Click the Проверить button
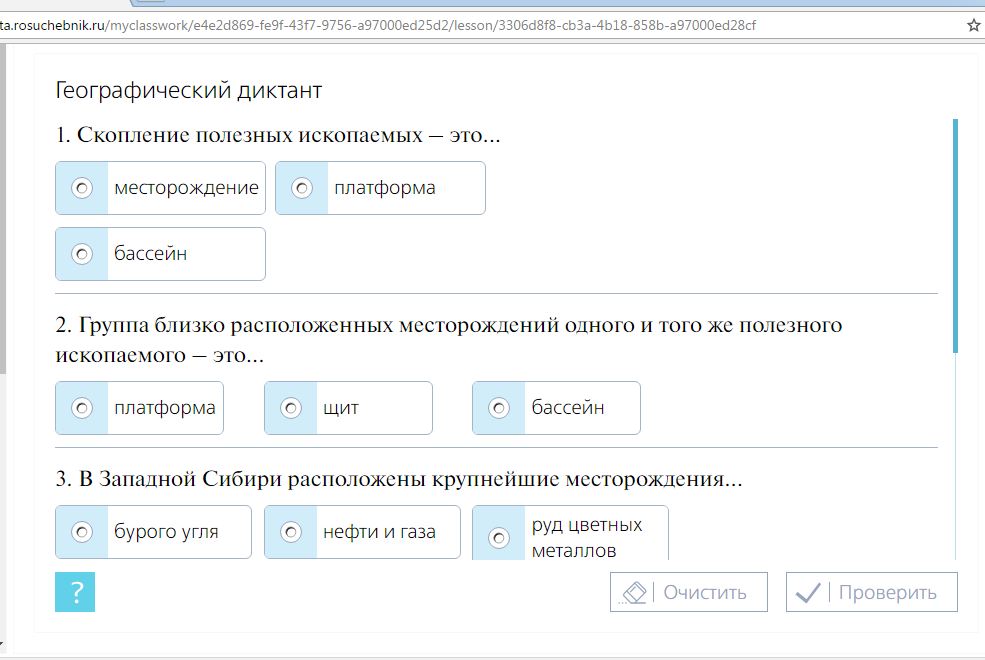The height and width of the screenshot is (660, 985). [x=871, y=592]
